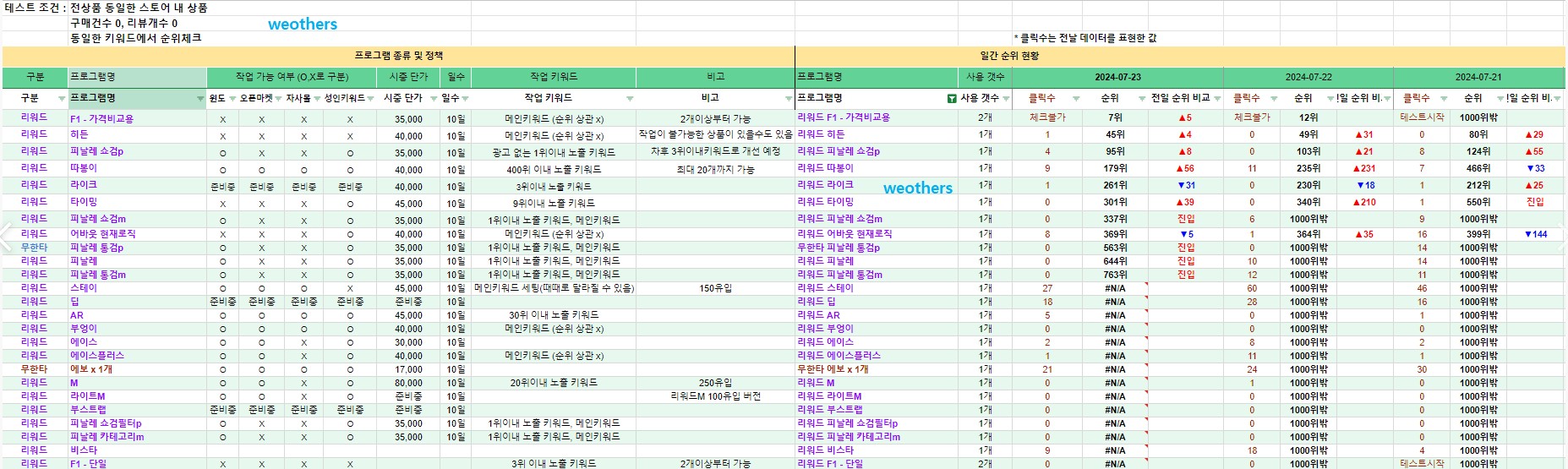Select the '30위 이내 노출 키워드' cell
Screen dimensions: 1568x469
coord(554,315)
